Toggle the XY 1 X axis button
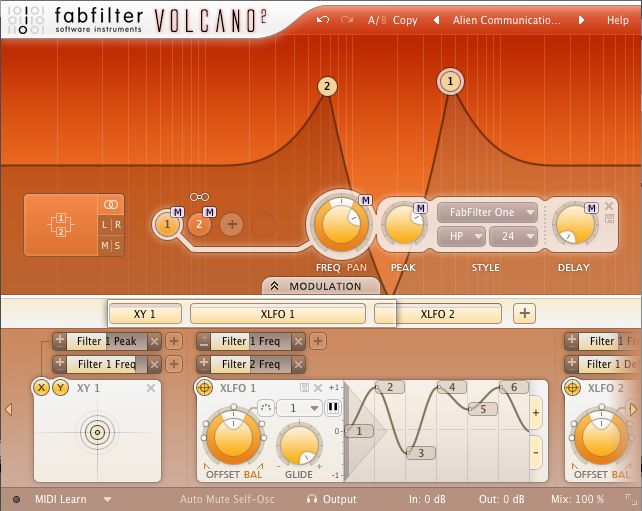The image size is (642, 511). [x=41, y=387]
